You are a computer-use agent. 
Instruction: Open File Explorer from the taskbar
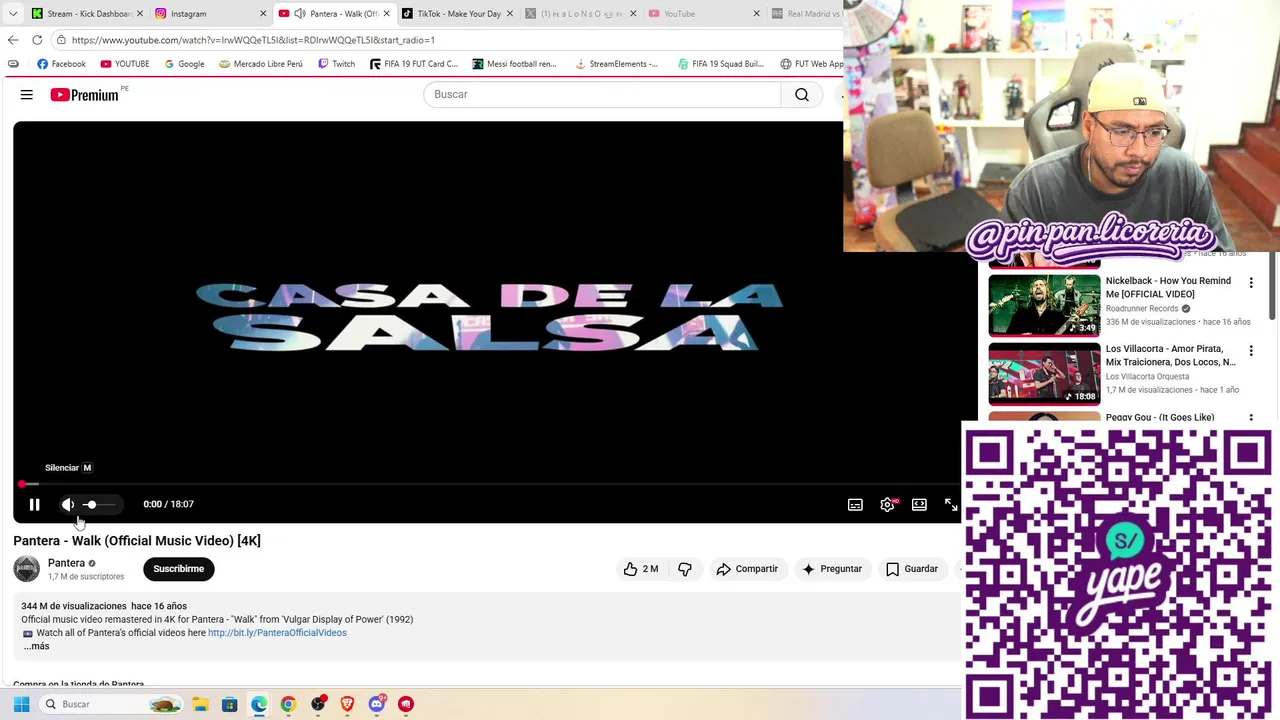[200, 704]
